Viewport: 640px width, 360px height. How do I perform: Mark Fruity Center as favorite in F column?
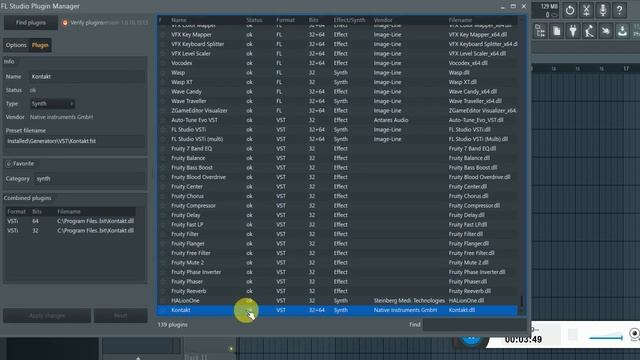(x=163, y=187)
